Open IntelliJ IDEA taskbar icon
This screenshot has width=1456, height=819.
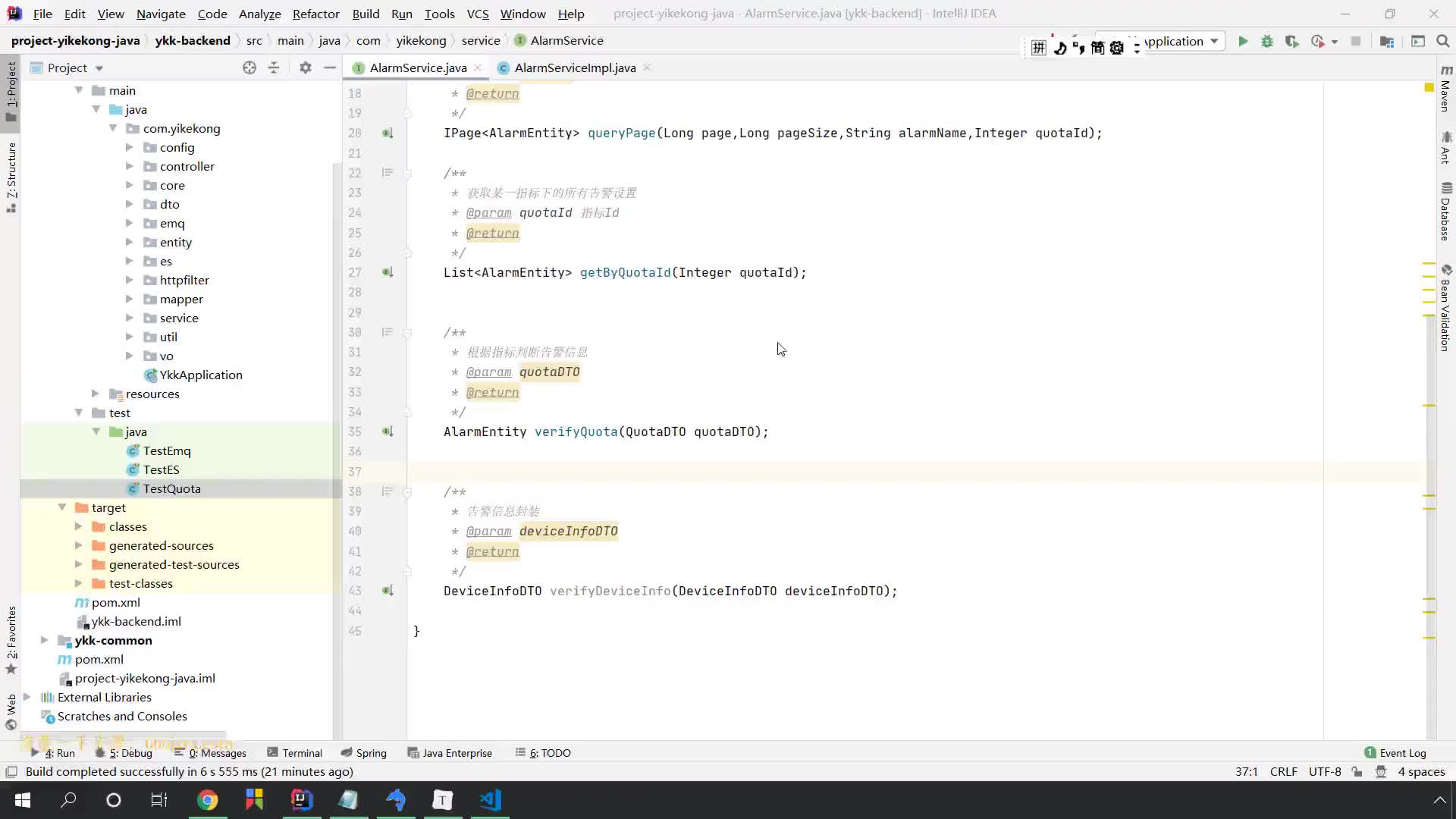point(302,800)
